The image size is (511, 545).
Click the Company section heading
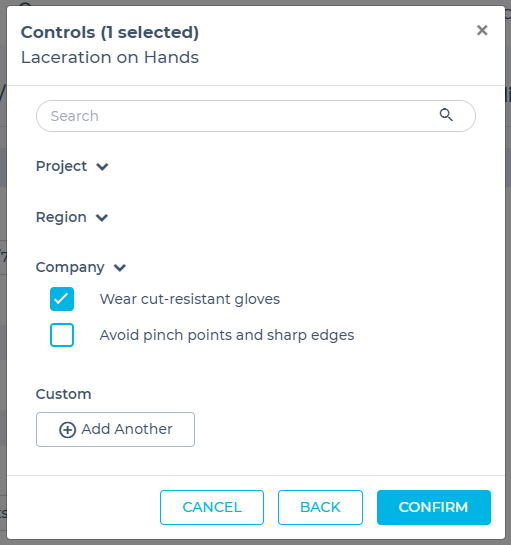coord(70,267)
